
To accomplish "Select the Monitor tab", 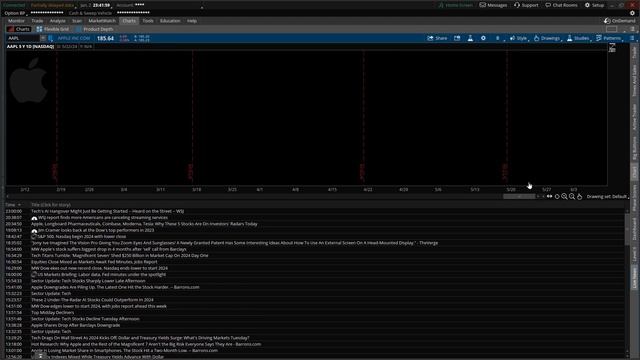I will click(16, 20).
